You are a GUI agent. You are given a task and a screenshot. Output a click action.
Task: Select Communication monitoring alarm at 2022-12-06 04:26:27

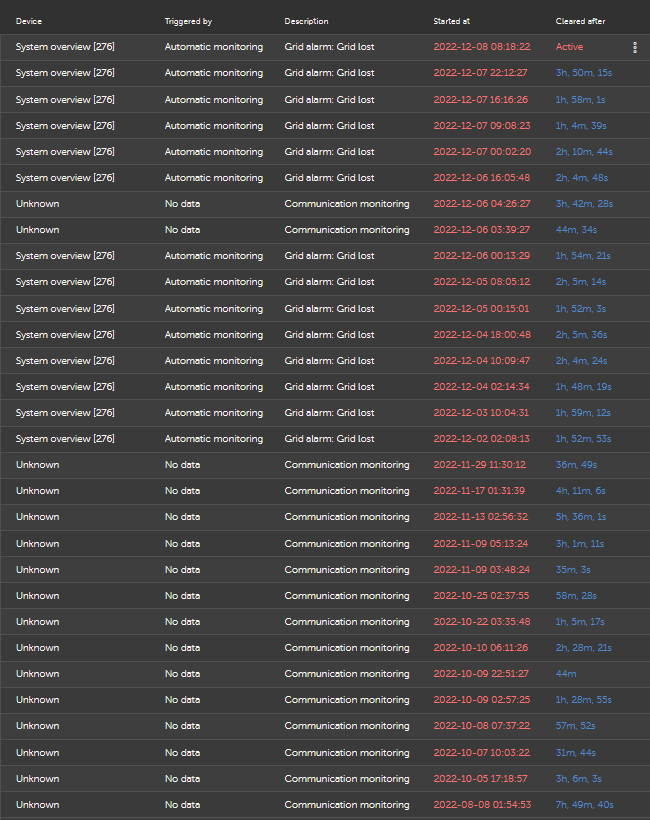325,204
